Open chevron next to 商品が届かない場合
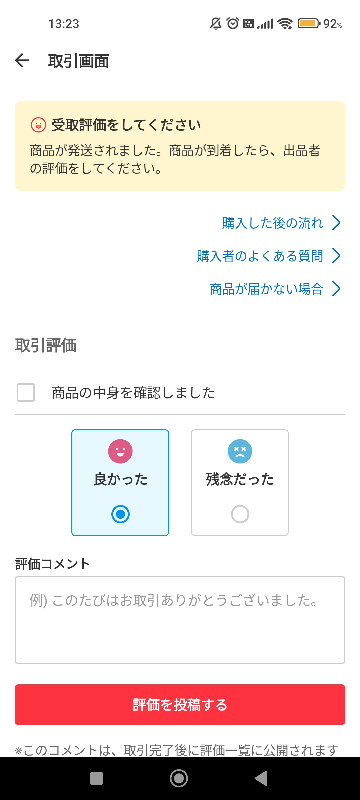The height and width of the screenshot is (800, 360). tap(336, 289)
